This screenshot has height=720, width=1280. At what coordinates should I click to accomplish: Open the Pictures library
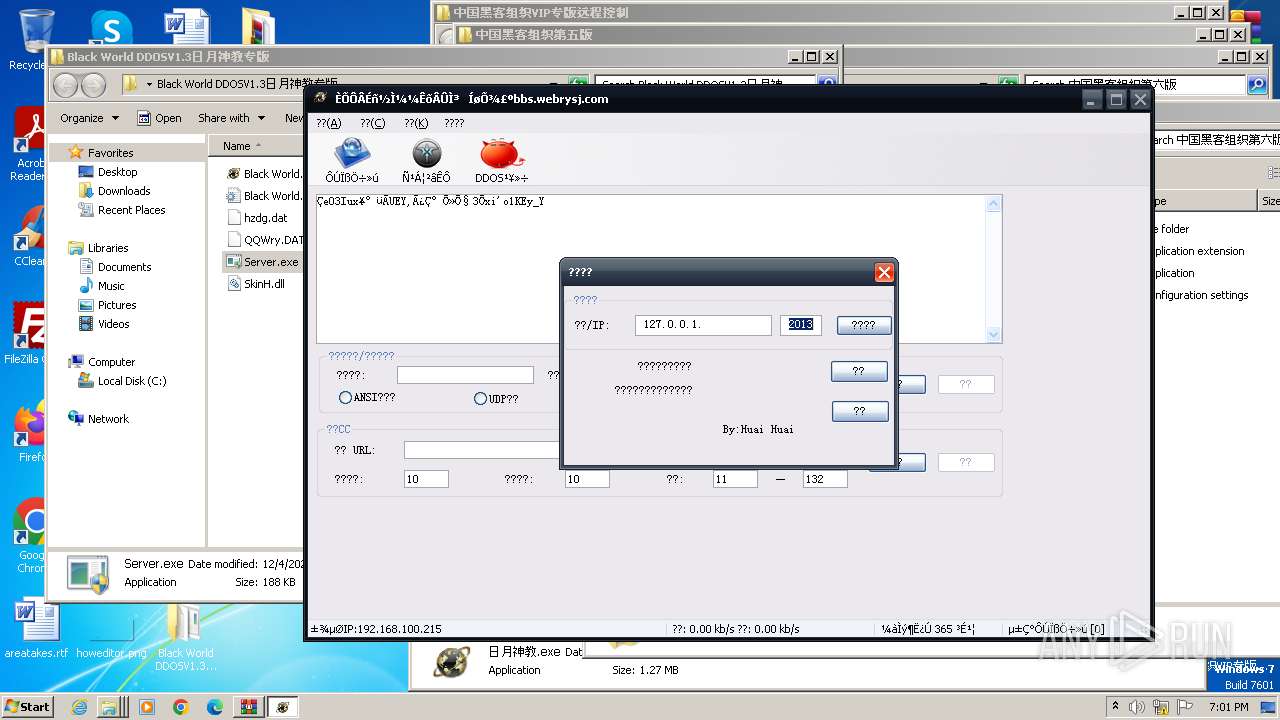click(117, 305)
